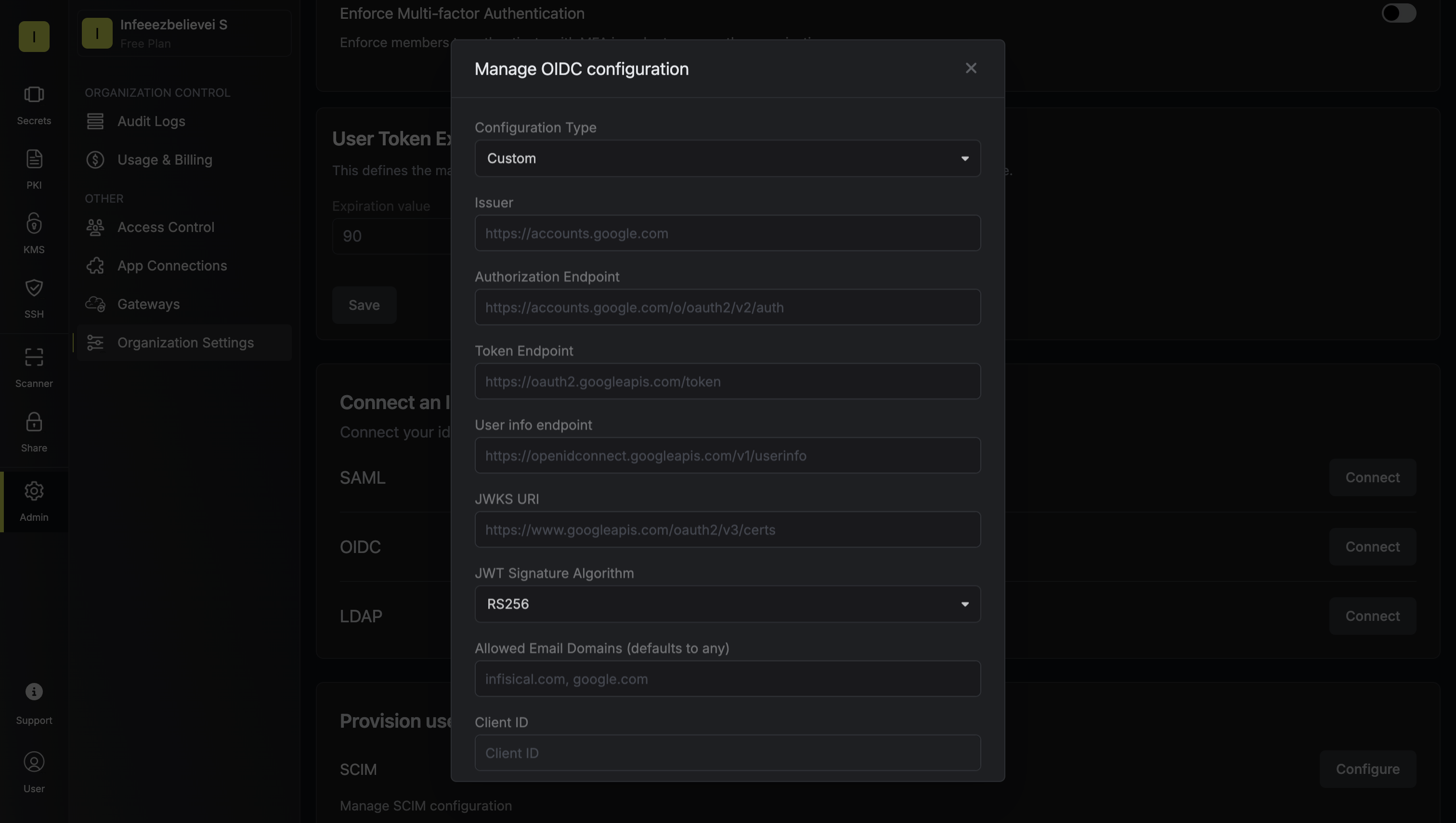Click the 'ORGANIZATION CONTROL' section heading
Image resolution: width=1456 pixels, height=823 pixels.
pos(158,93)
